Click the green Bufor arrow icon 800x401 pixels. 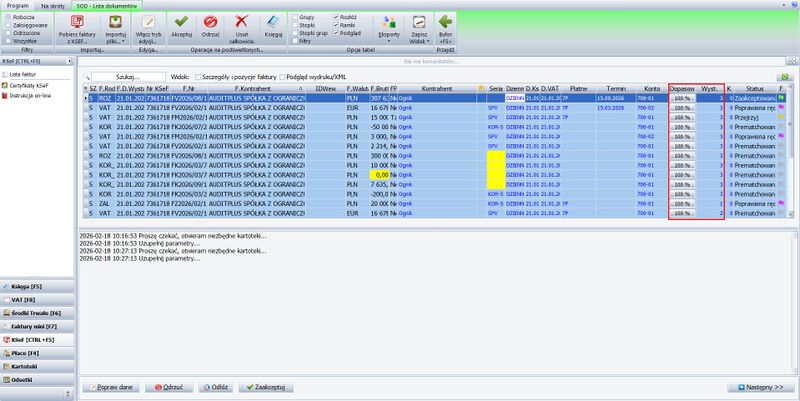(x=445, y=21)
